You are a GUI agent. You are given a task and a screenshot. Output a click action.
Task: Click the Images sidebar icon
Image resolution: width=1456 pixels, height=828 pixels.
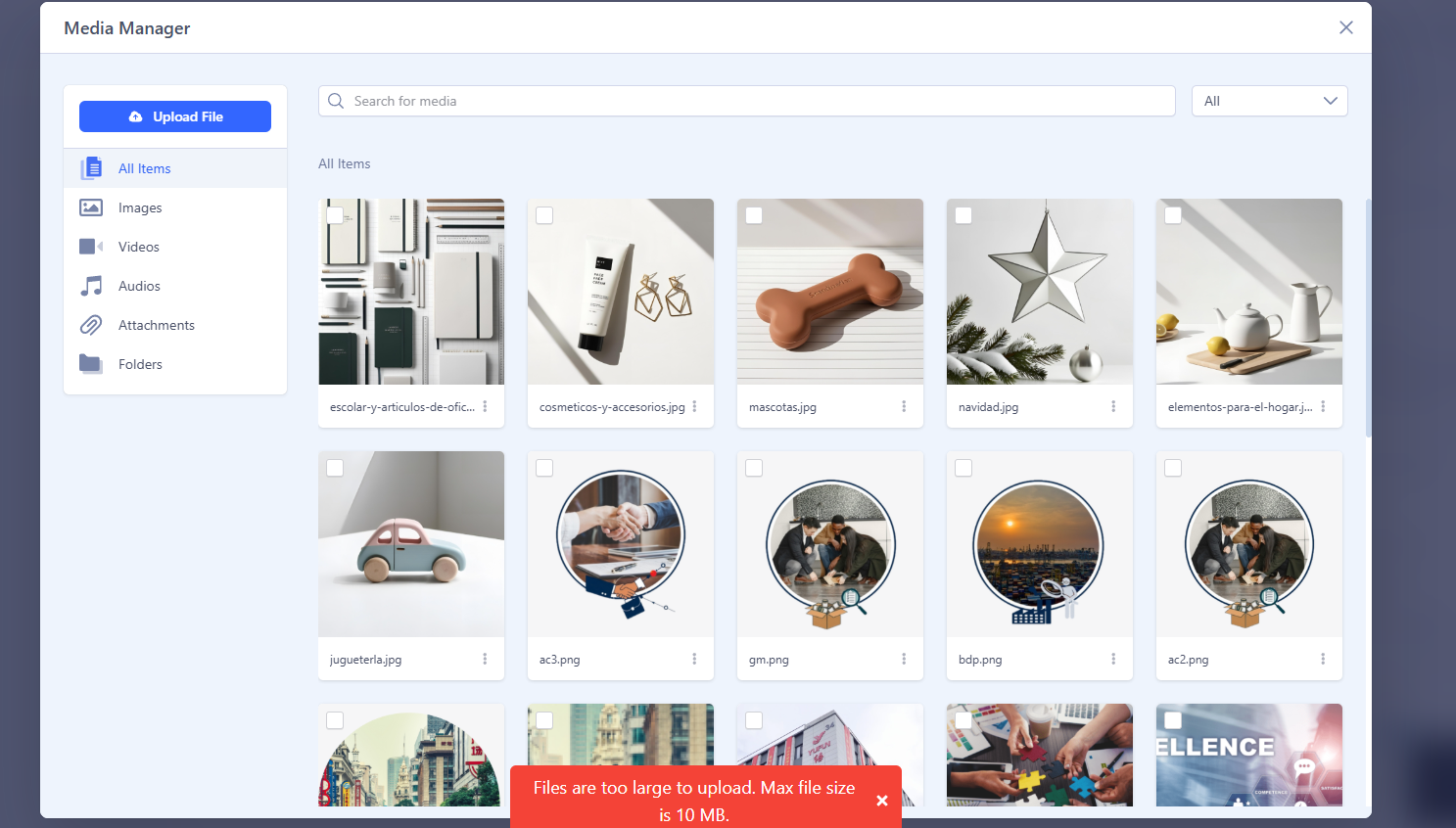(91, 207)
